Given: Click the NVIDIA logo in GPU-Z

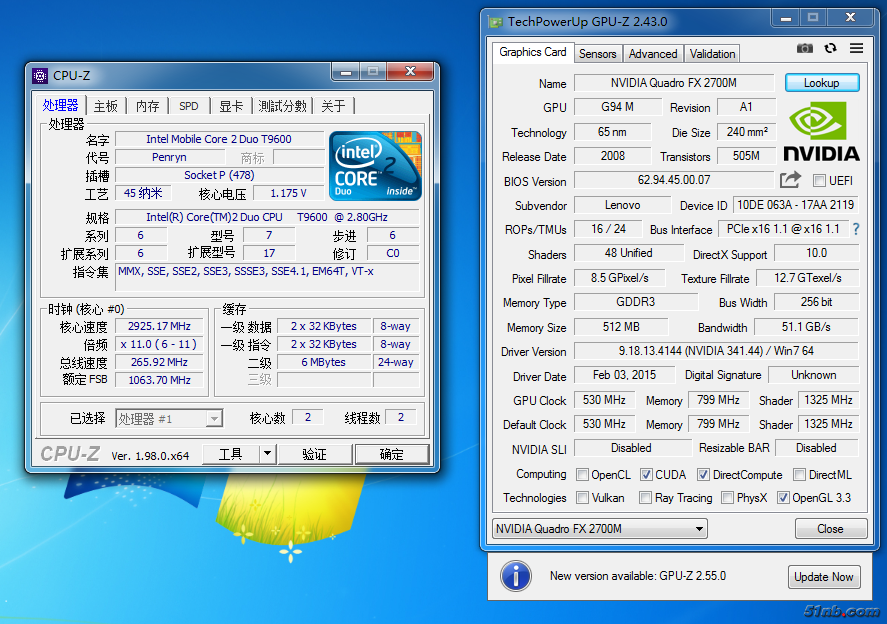Looking at the screenshot, I should click(821, 131).
